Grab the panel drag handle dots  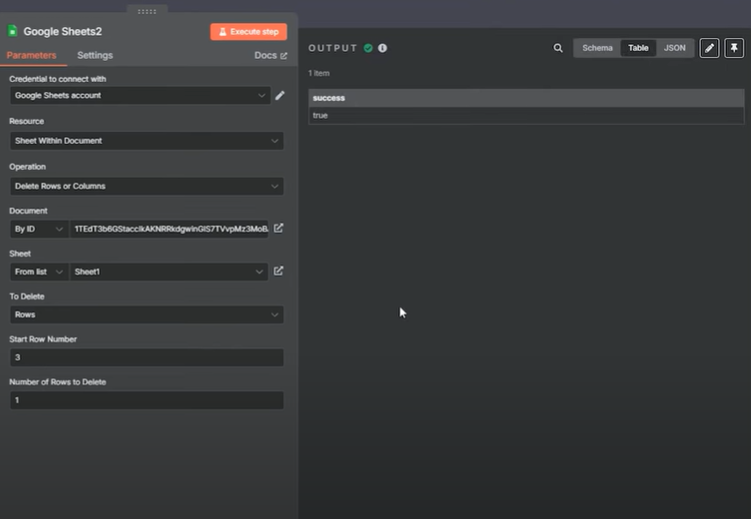tap(147, 11)
